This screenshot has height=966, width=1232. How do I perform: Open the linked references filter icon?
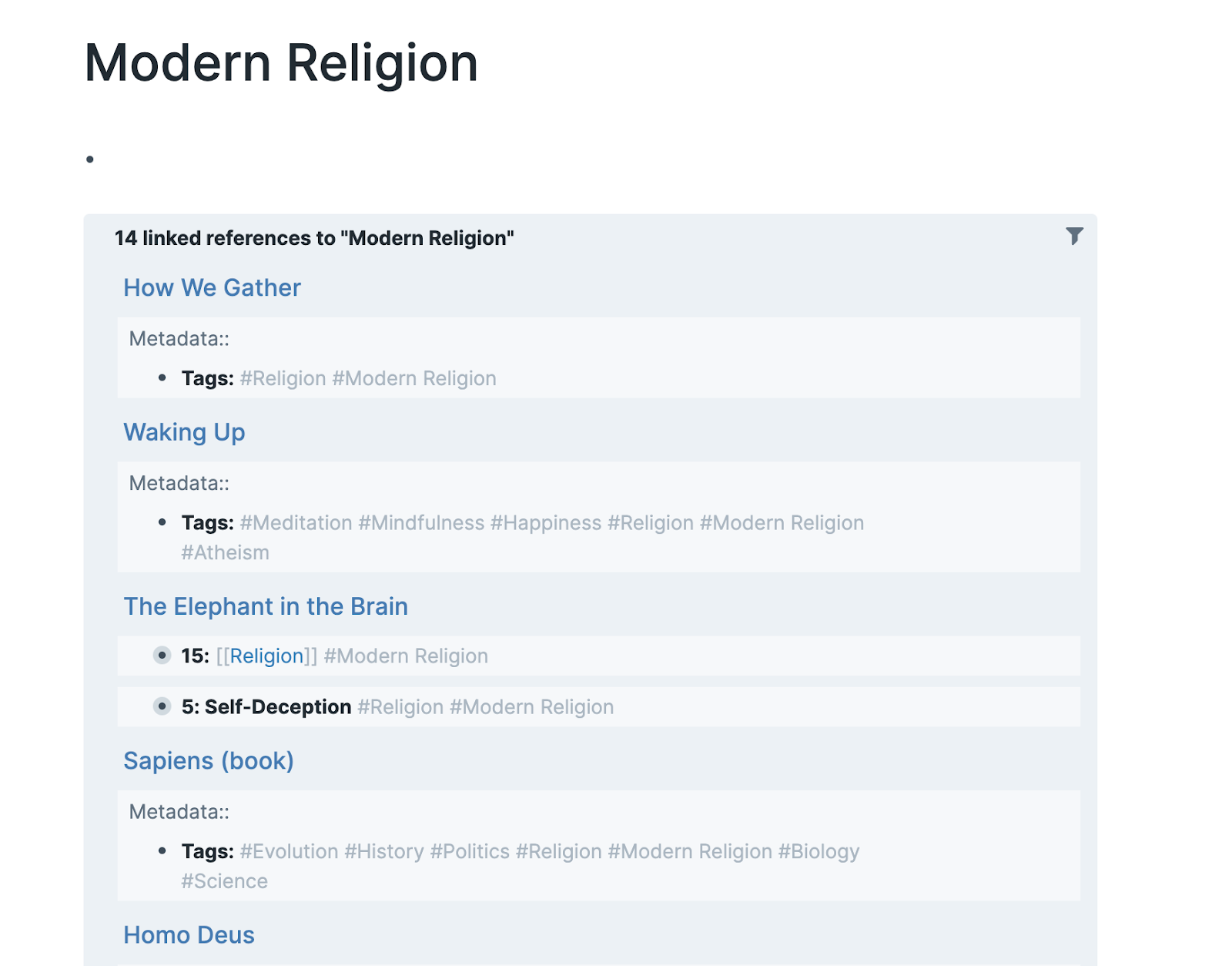coord(1074,236)
